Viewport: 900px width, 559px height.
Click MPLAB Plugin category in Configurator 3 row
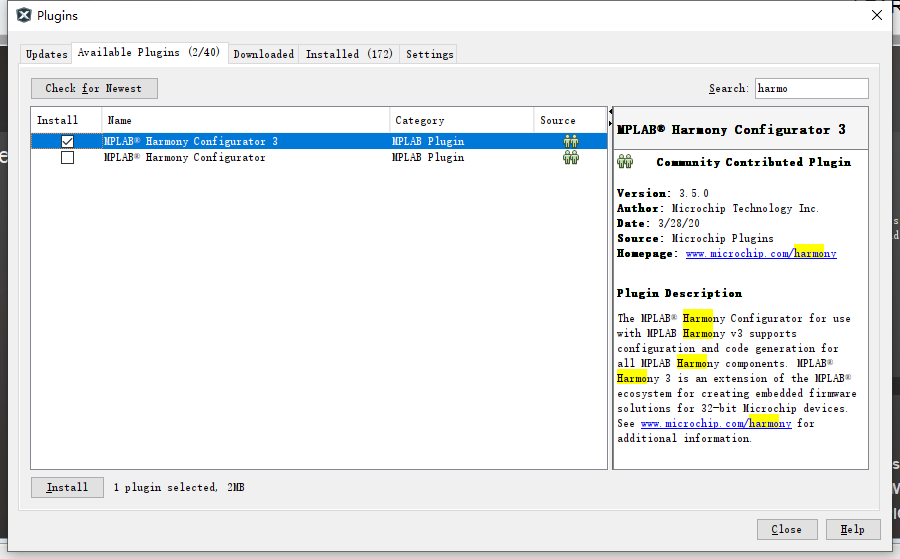pyautogui.click(x=428, y=141)
